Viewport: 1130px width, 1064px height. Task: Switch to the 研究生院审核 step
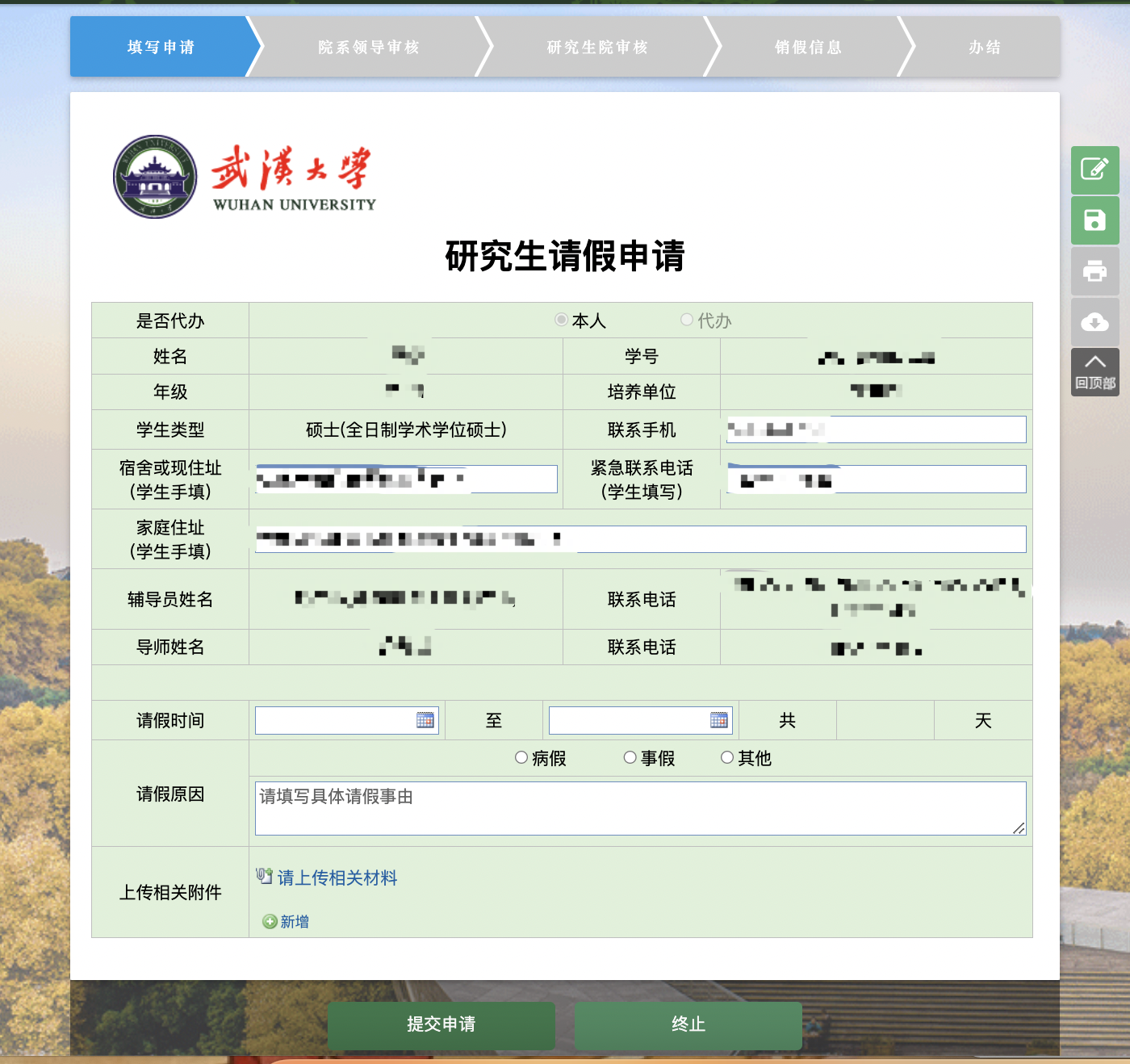tap(597, 48)
